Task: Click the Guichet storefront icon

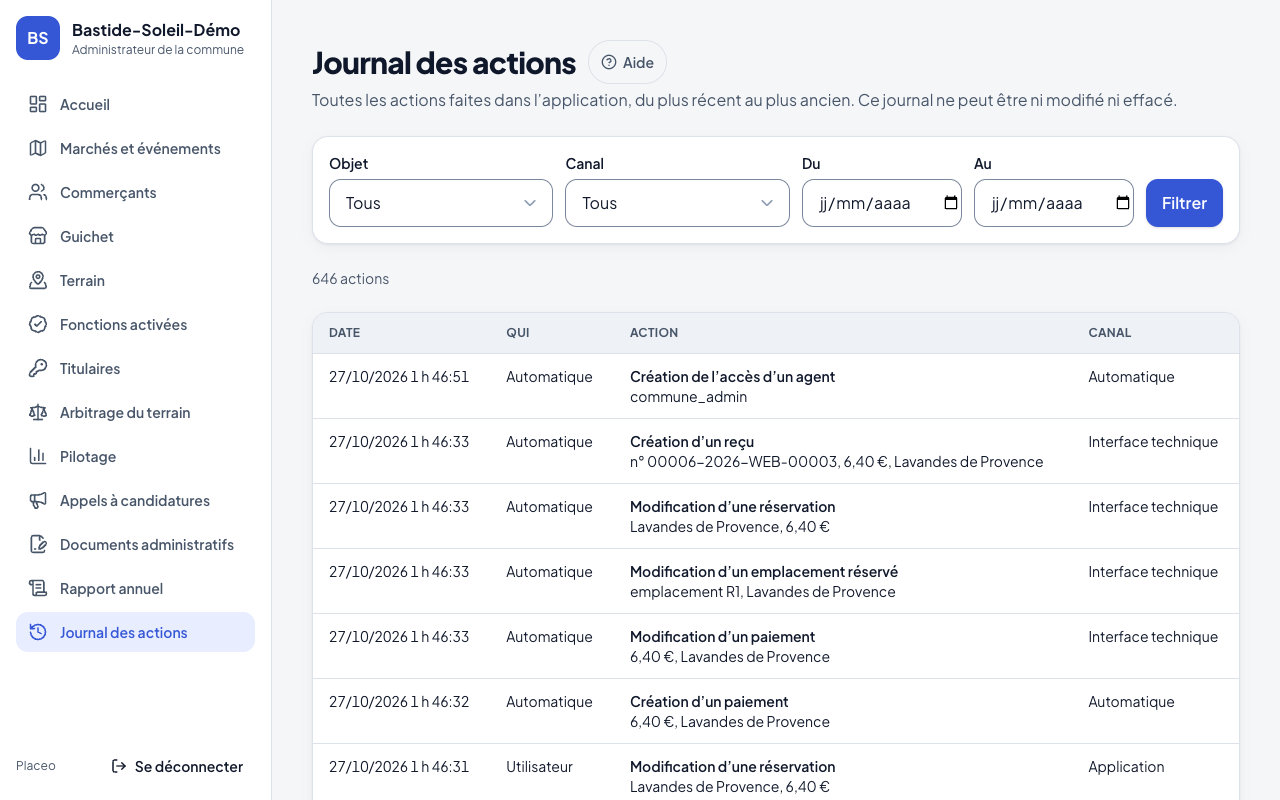Action: (38, 236)
